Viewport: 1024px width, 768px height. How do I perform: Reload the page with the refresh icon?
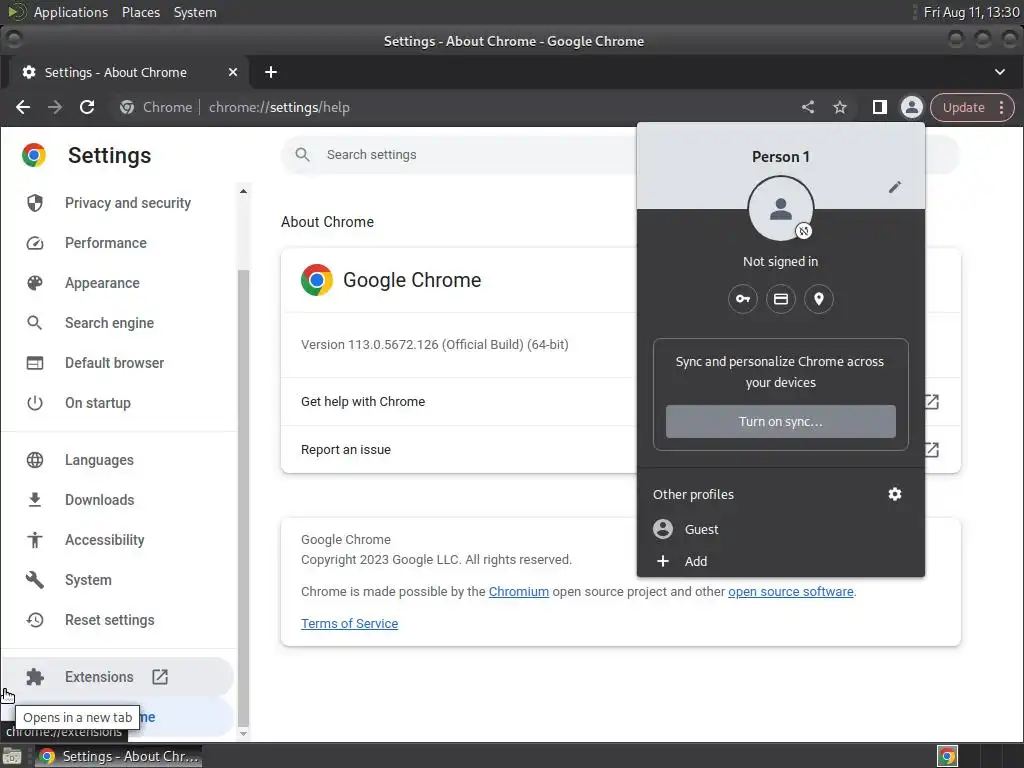pyautogui.click(x=87, y=107)
